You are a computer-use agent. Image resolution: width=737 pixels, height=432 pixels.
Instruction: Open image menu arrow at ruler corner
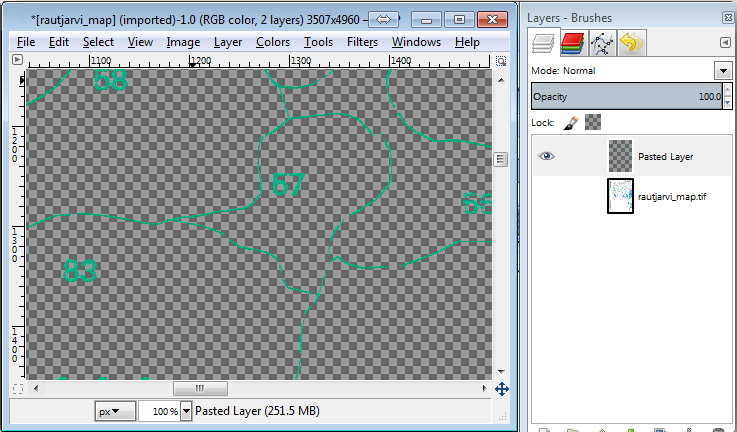coord(17,60)
